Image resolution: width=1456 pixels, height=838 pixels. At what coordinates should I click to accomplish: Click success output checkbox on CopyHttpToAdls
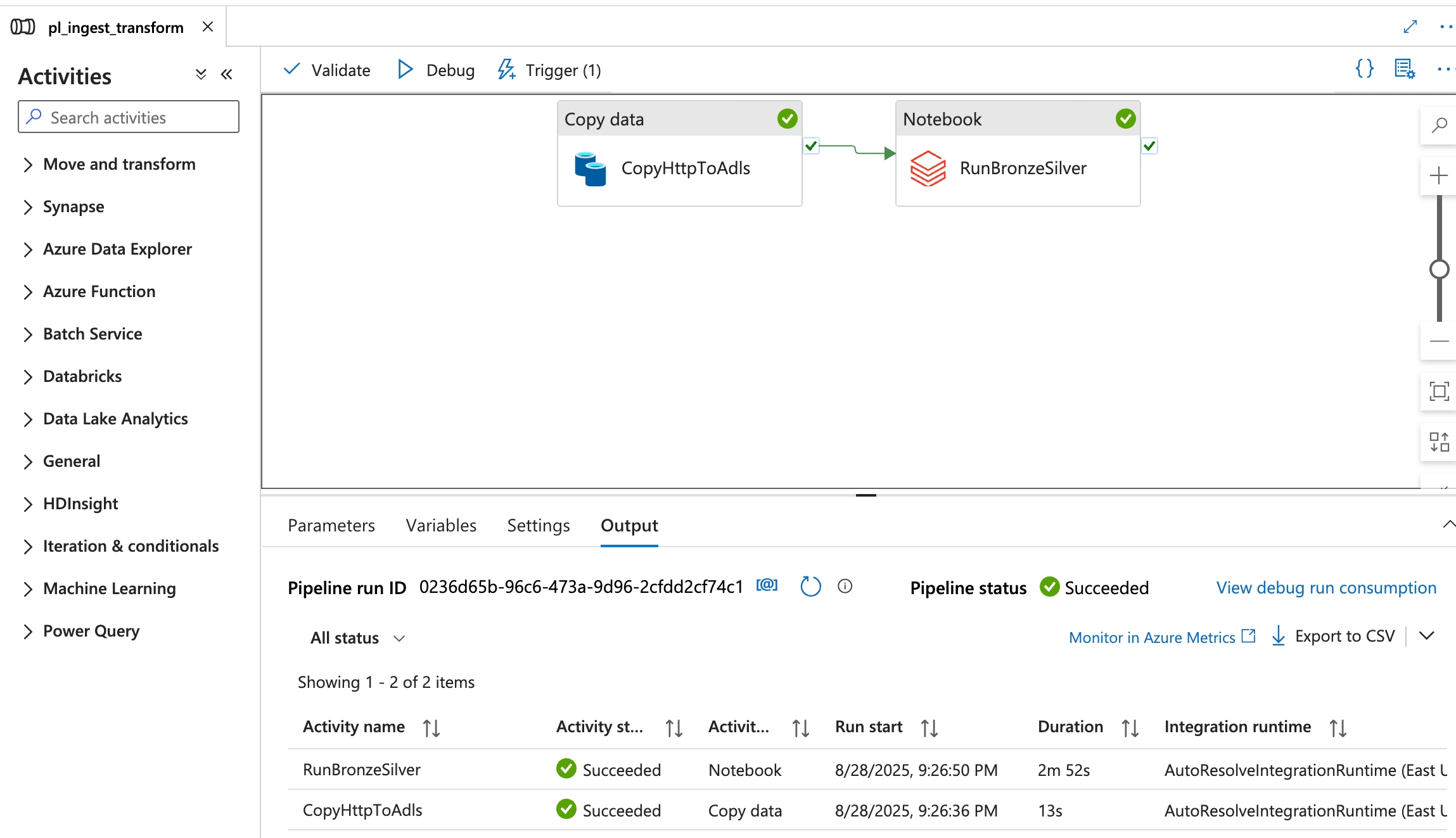[811, 146]
